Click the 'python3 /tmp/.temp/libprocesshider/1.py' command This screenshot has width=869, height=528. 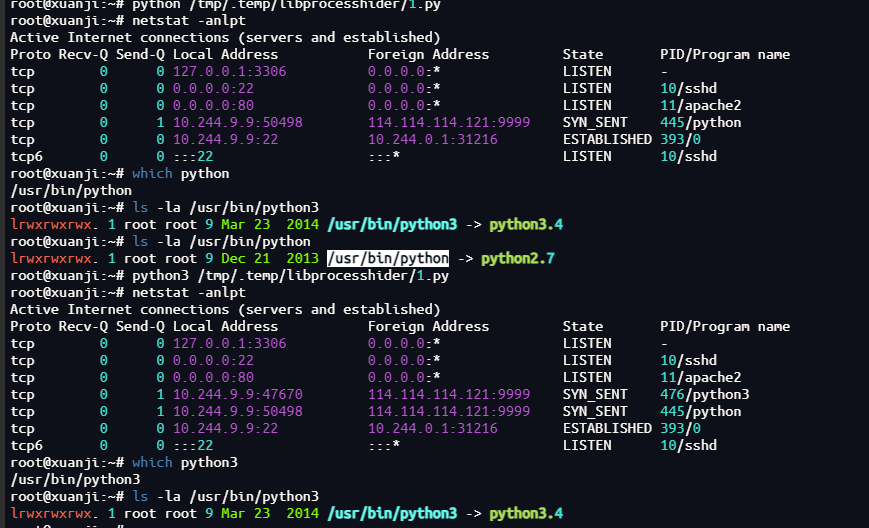[x=290, y=275]
